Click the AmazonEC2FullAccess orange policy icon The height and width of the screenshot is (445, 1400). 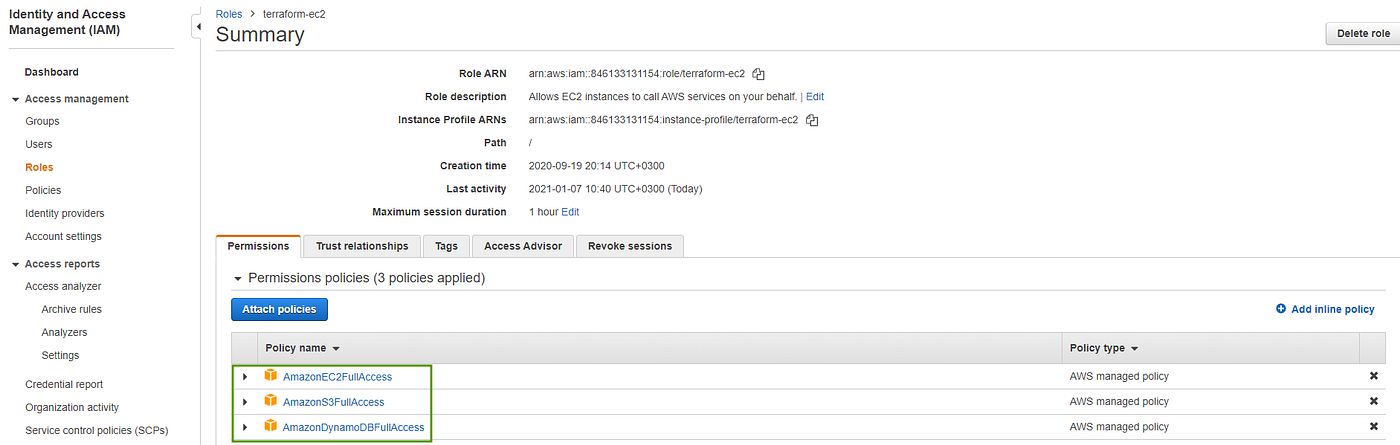[270, 375]
